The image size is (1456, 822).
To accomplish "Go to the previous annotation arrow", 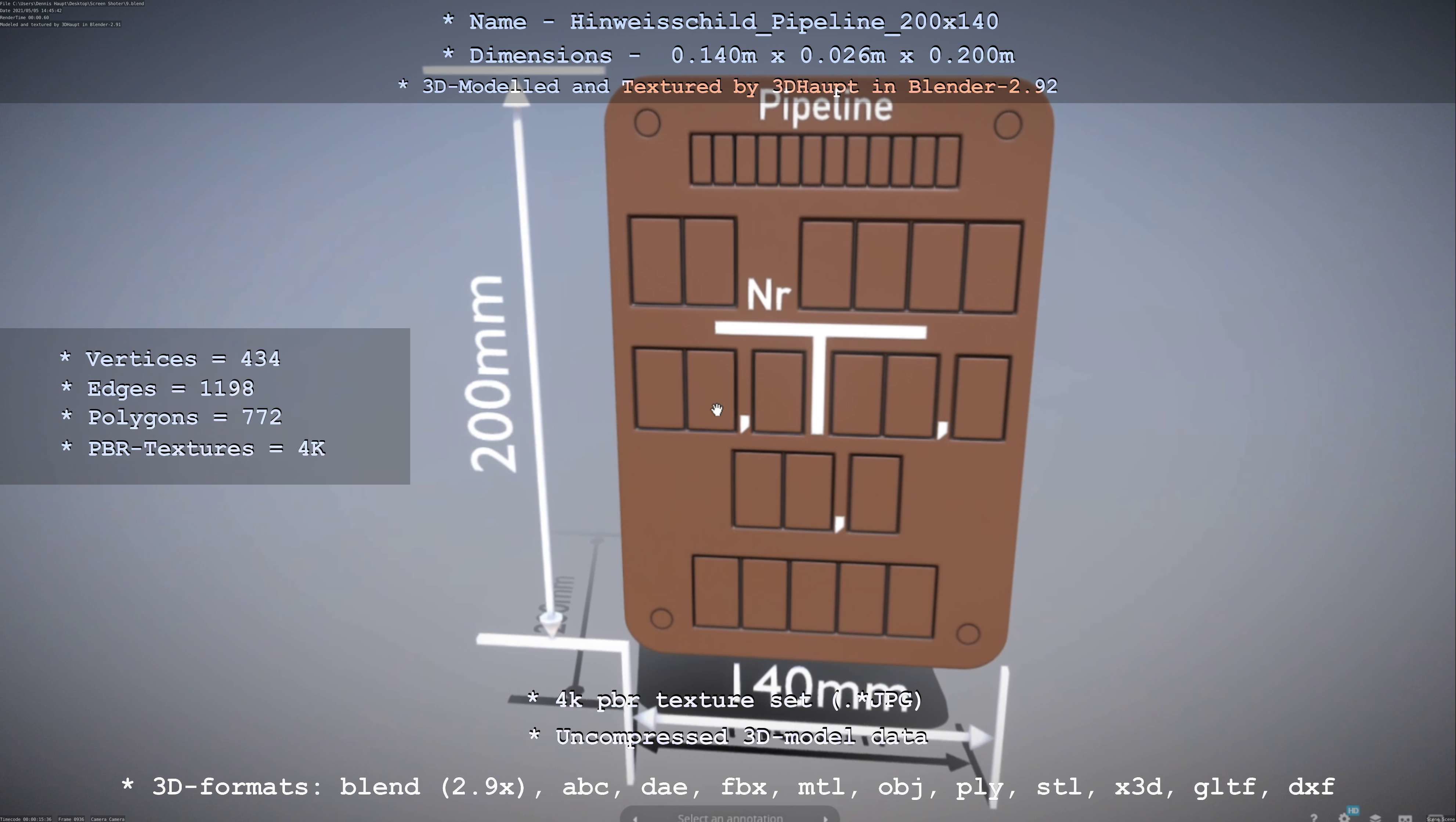I will (x=635, y=819).
